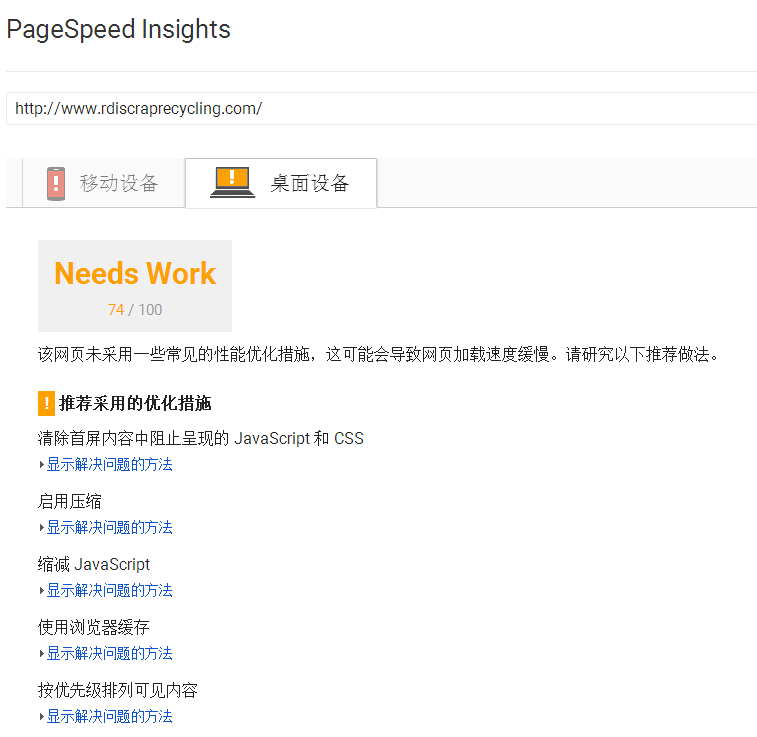Click the summary sentence starting 该网页未采用
The height and width of the screenshot is (737, 757).
tap(379, 354)
